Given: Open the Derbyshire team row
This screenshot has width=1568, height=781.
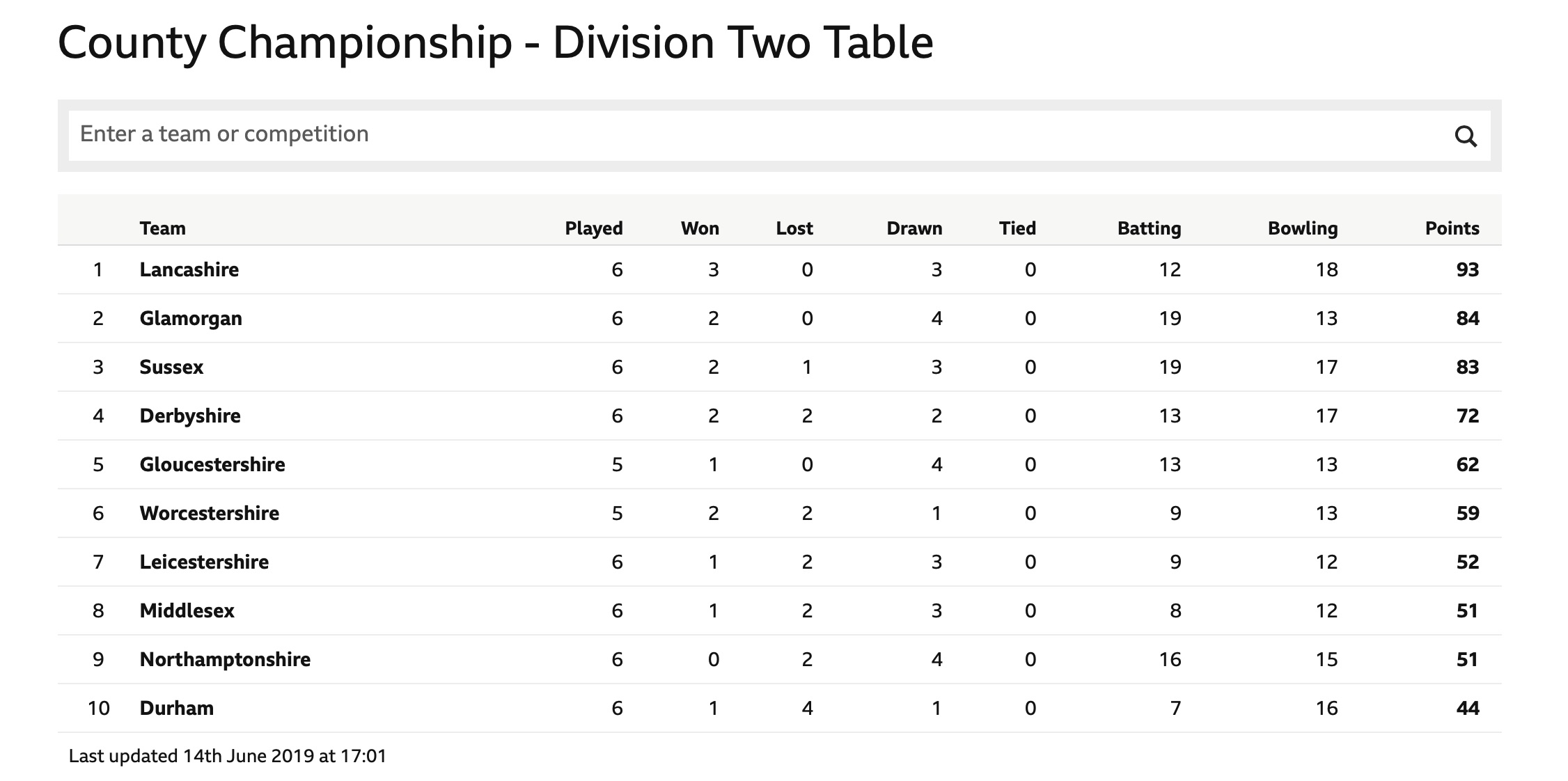Looking at the screenshot, I should pos(779,416).
